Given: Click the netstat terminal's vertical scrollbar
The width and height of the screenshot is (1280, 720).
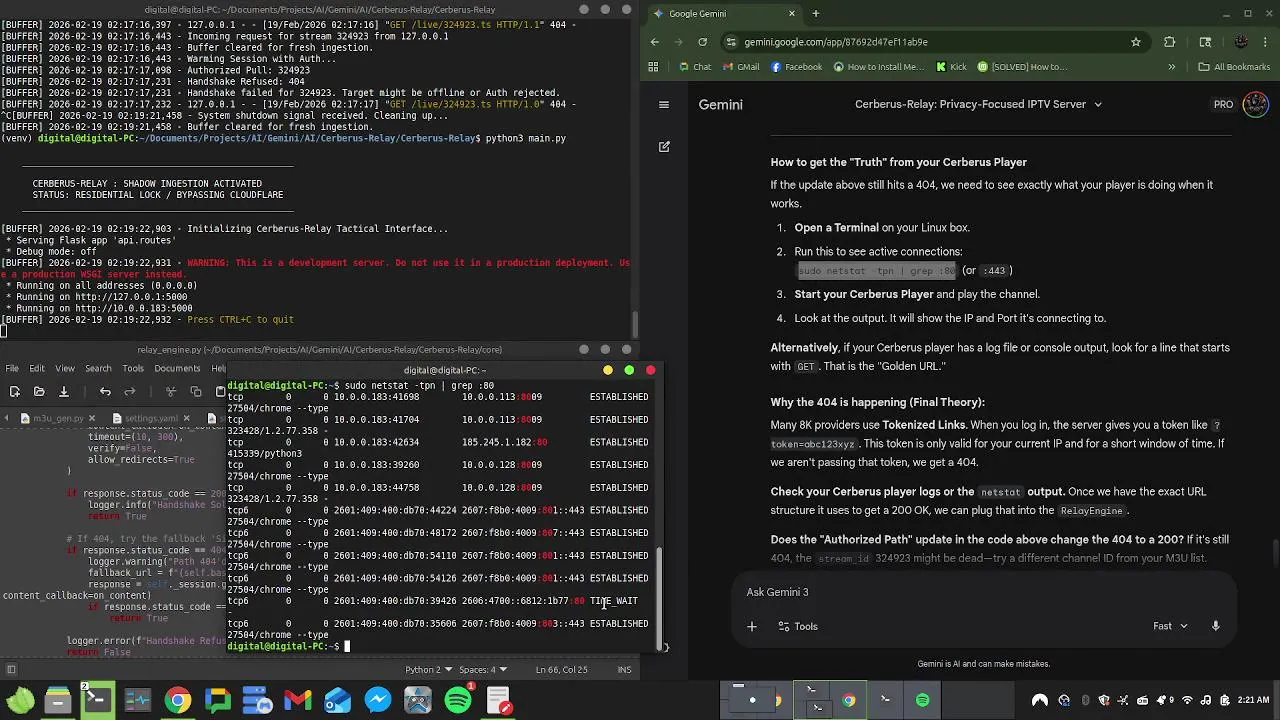Looking at the screenshot, I should [x=659, y=598].
